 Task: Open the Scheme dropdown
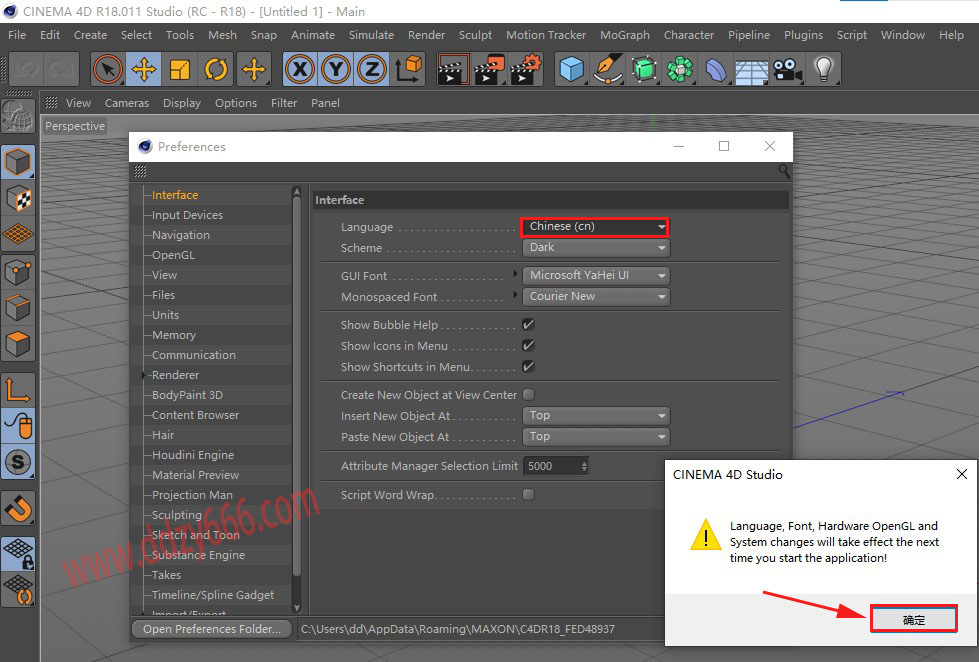point(596,248)
